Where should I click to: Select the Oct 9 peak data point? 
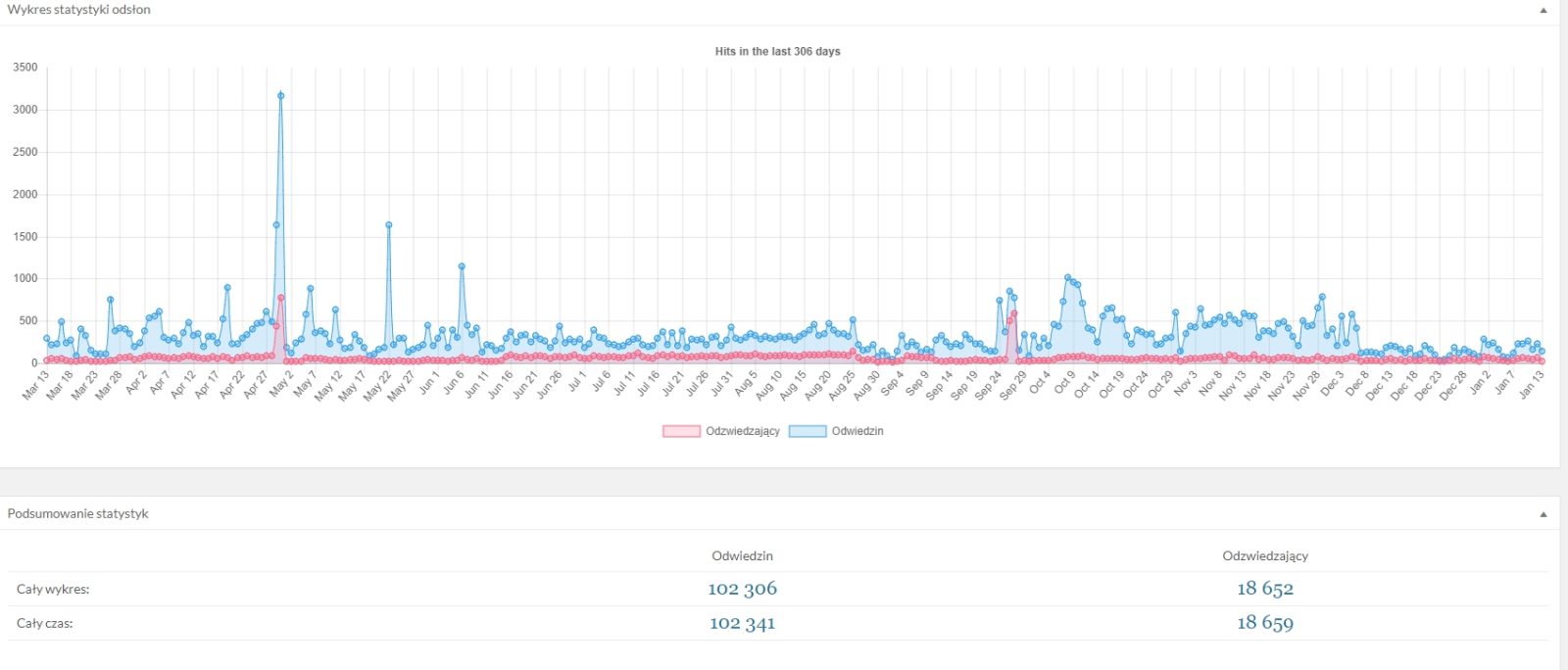1067,278
